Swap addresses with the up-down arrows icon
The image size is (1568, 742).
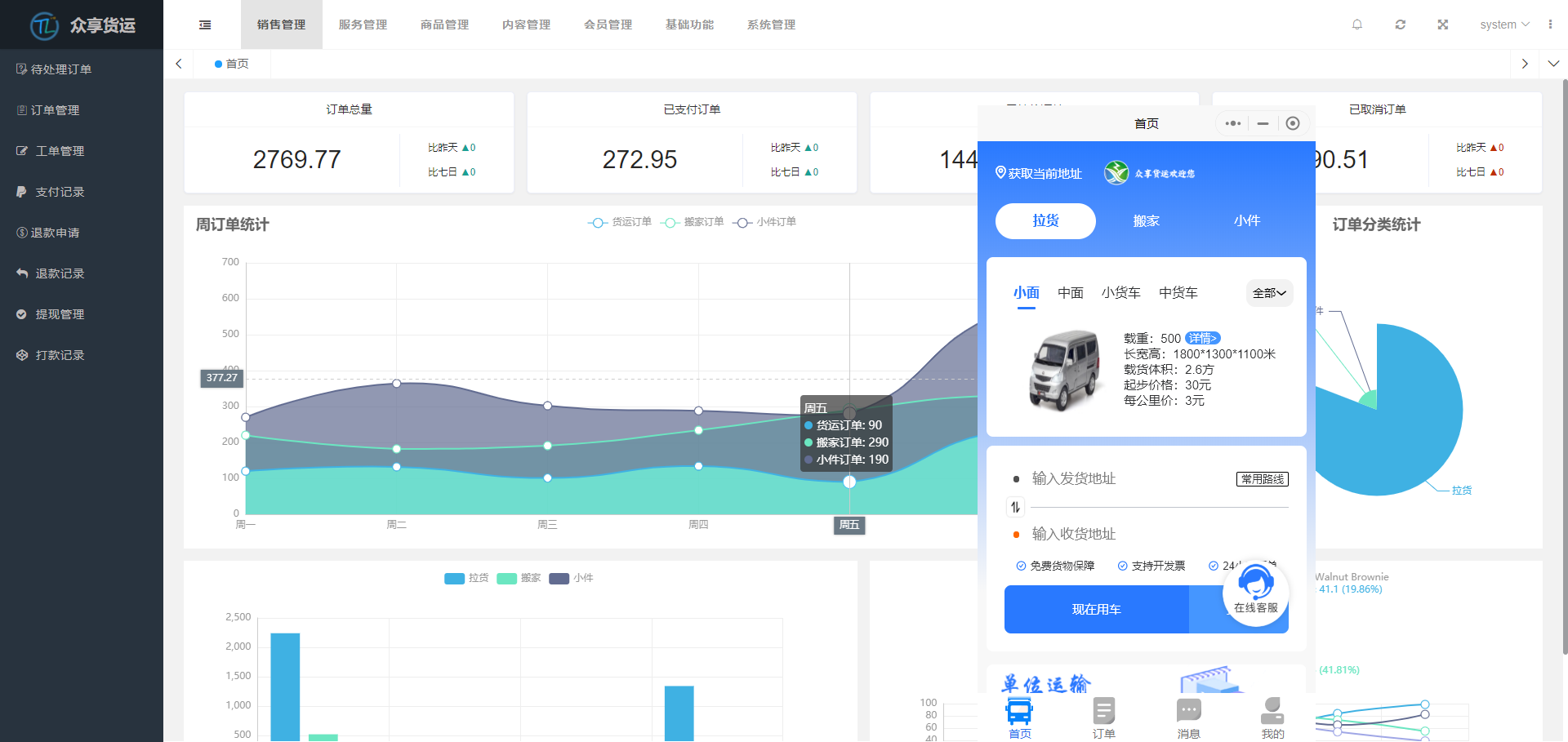[1015, 507]
